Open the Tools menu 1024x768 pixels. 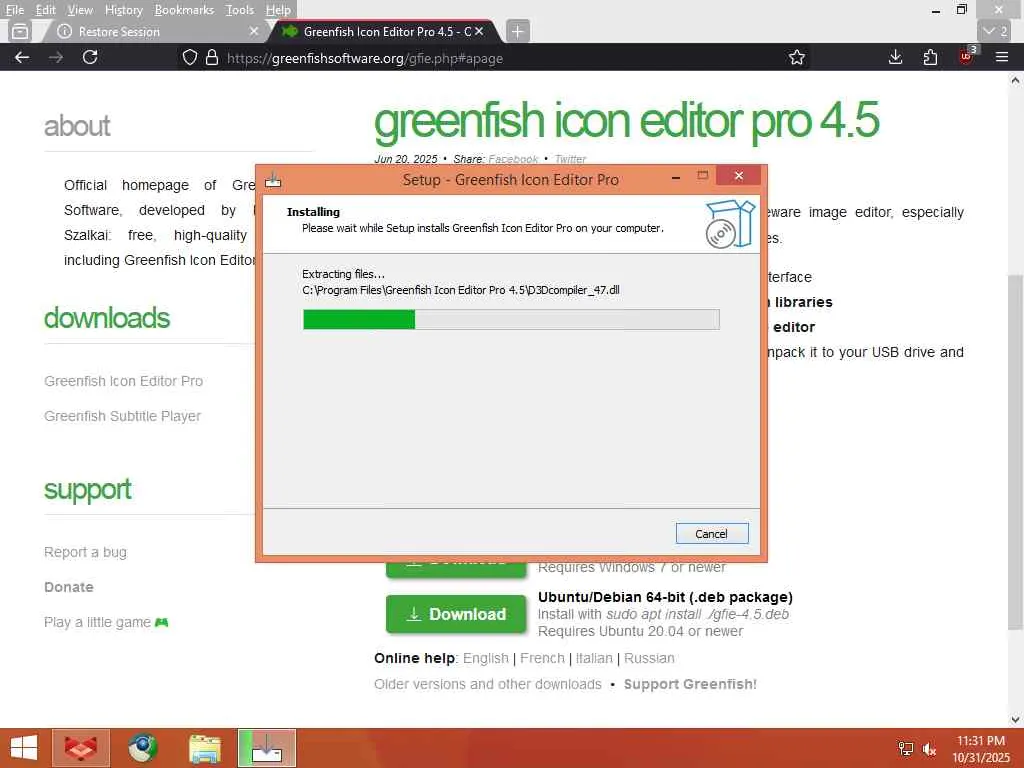pyautogui.click(x=239, y=10)
